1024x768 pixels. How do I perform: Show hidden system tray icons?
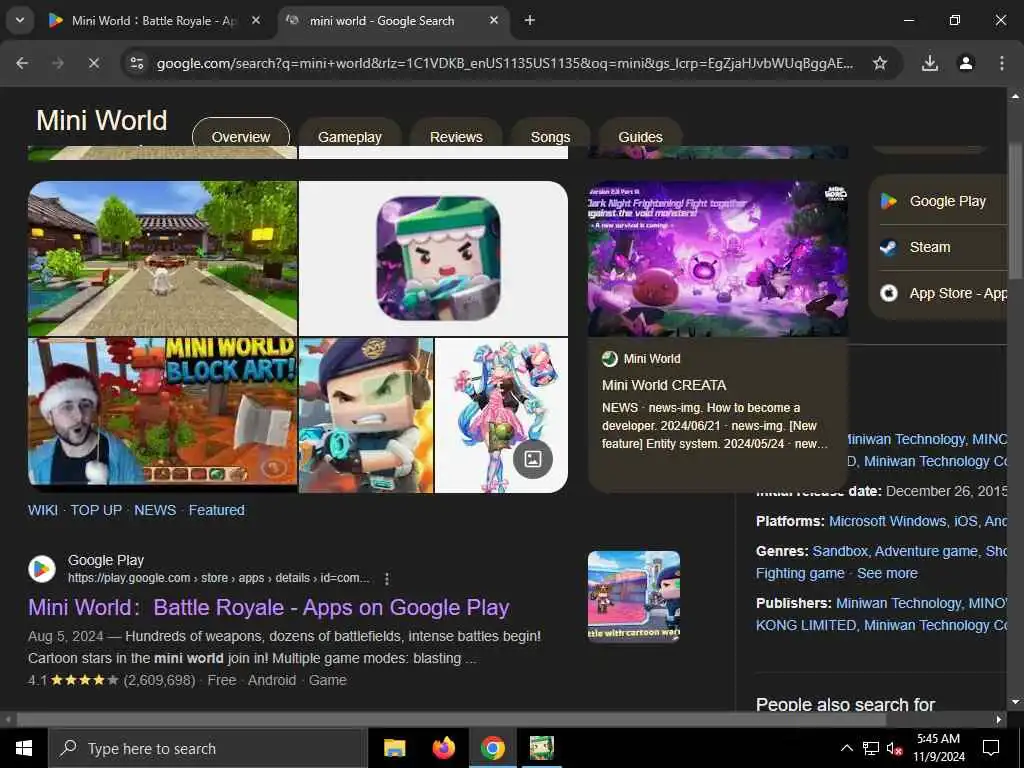846,748
